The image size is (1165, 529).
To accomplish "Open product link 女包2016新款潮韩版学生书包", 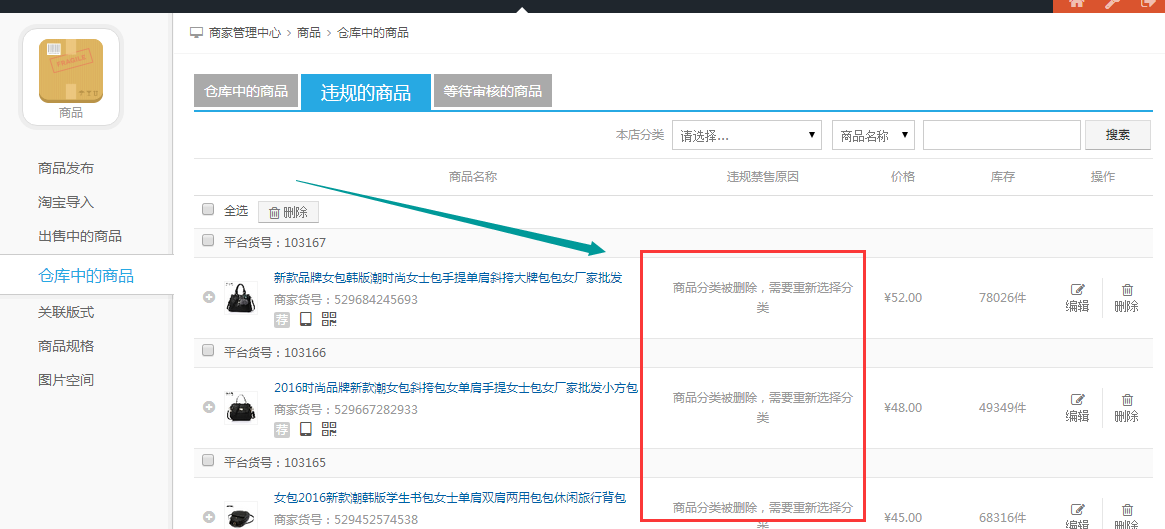I will pyautogui.click(x=450, y=497).
